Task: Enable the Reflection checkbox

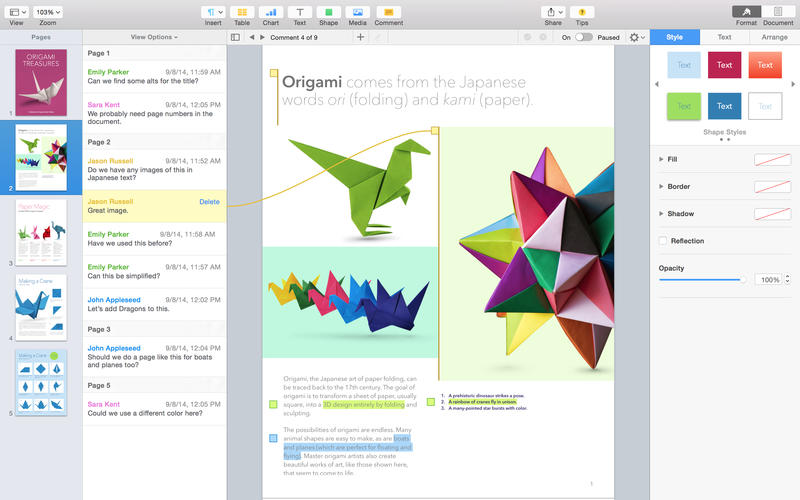Action: point(663,241)
